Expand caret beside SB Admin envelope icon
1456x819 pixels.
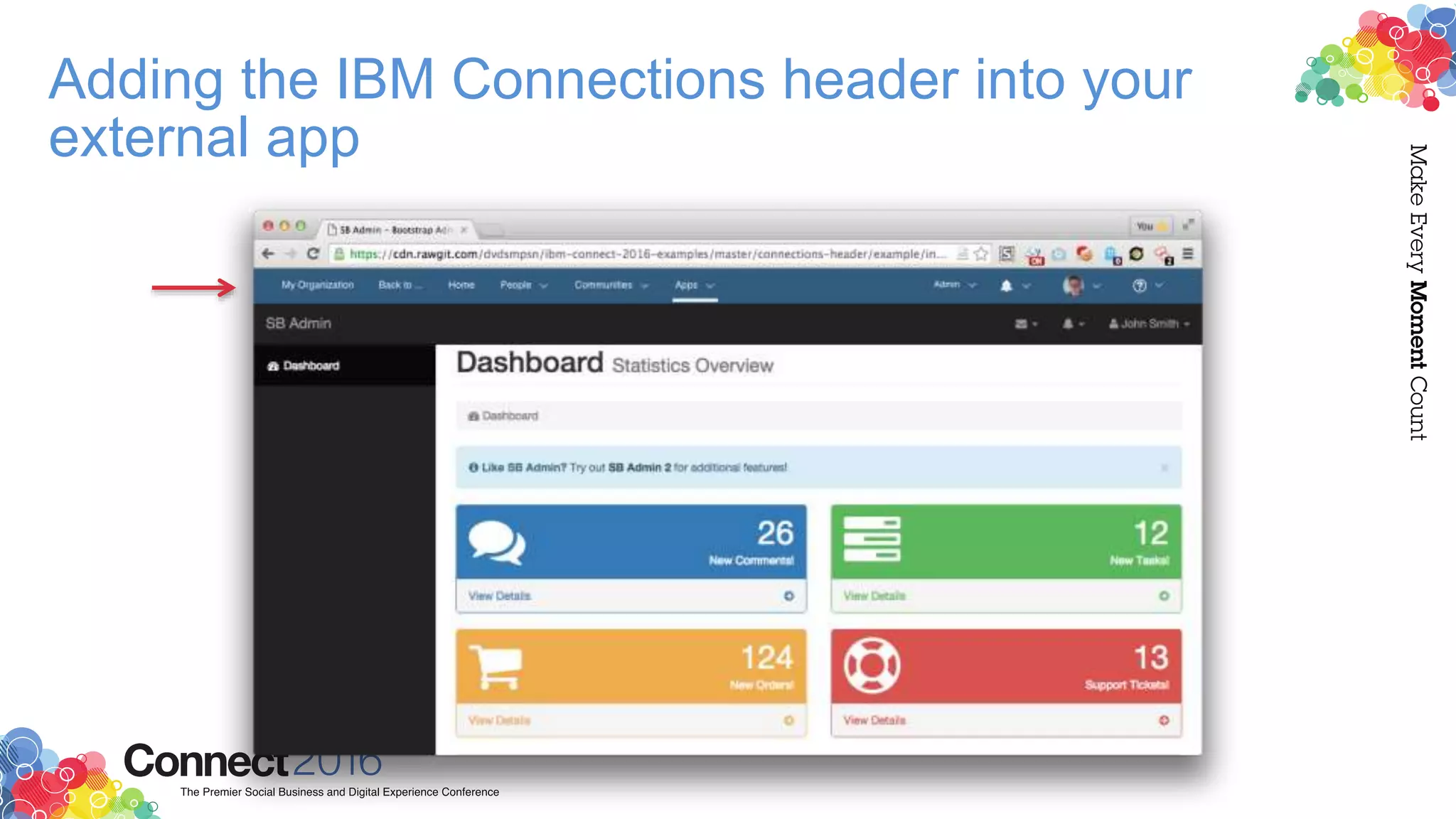[x=1035, y=324]
